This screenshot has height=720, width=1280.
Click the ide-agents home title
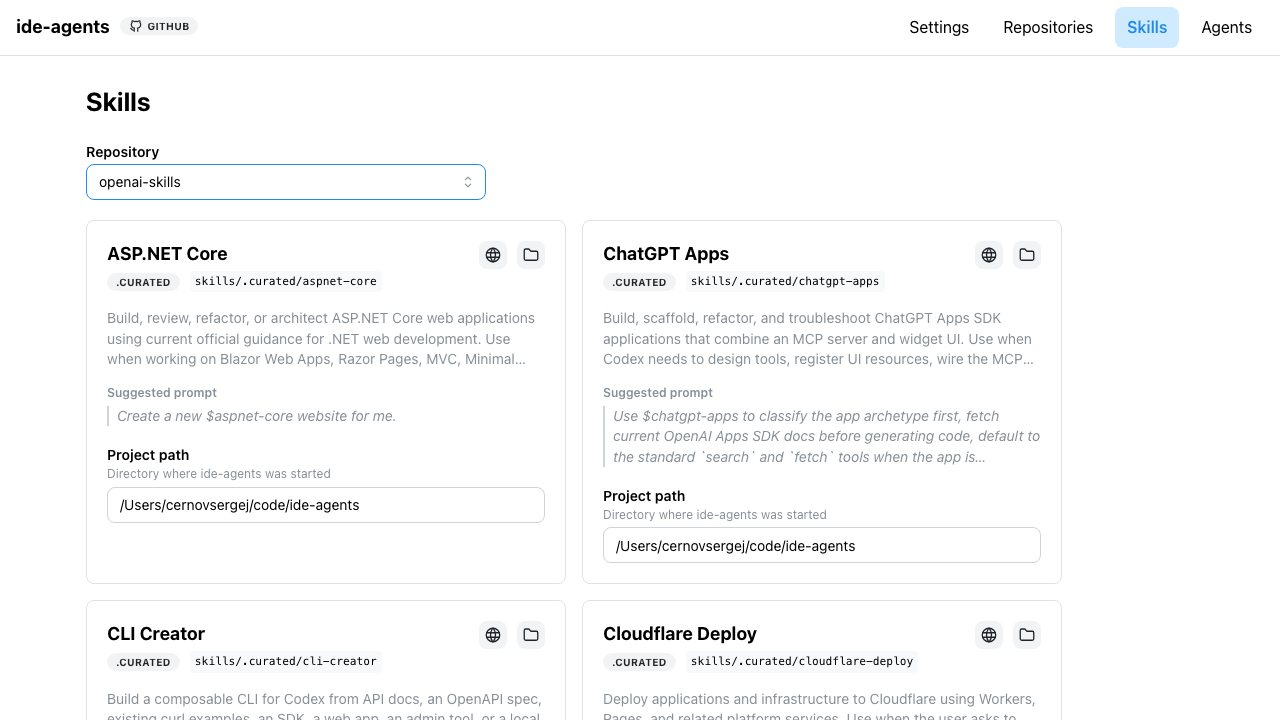(63, 27)
